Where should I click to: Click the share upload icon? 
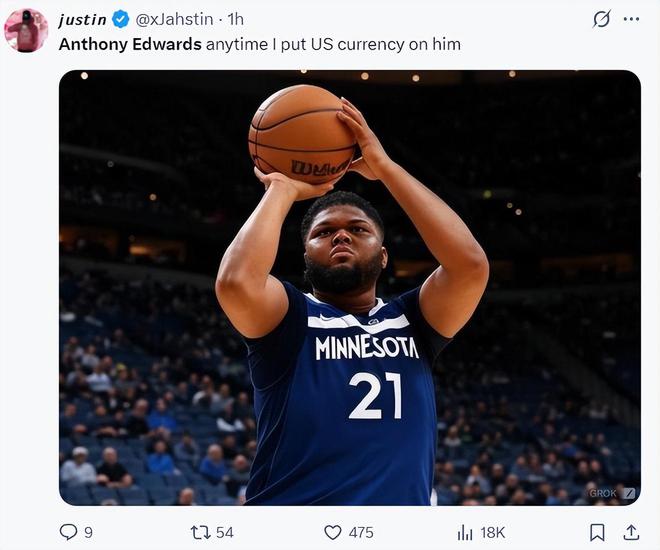tap(631, 532)
